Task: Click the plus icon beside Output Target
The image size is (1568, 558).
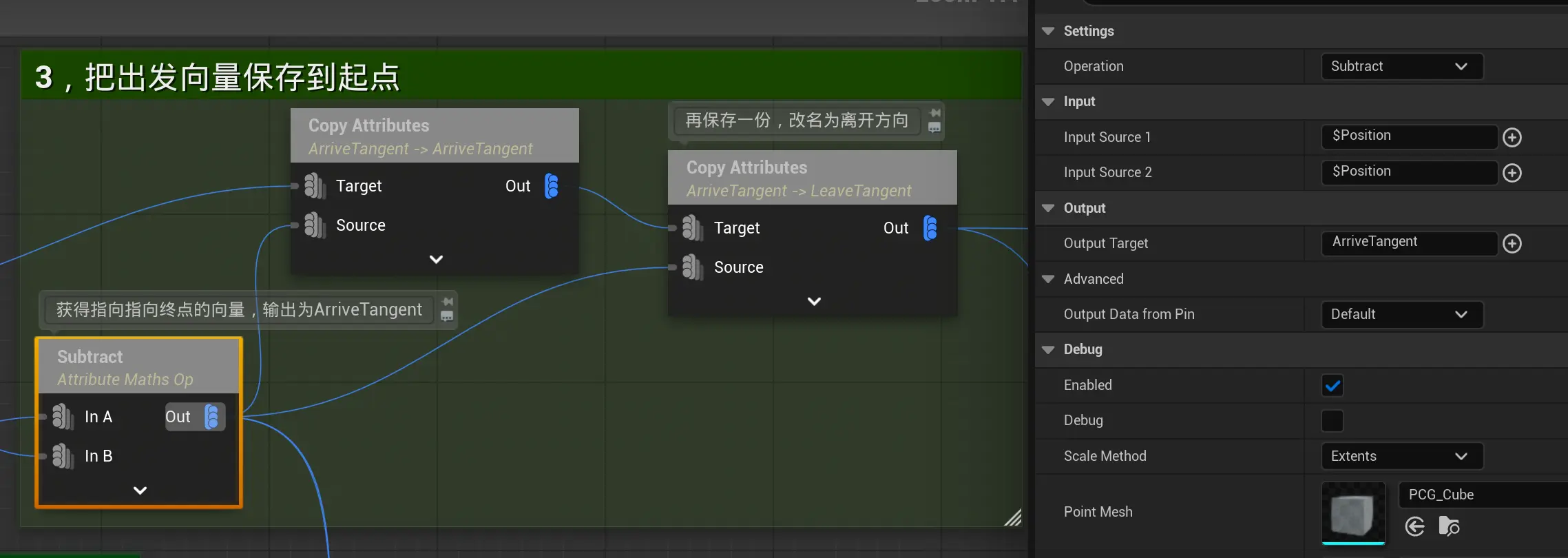Action: point(1512,244)
